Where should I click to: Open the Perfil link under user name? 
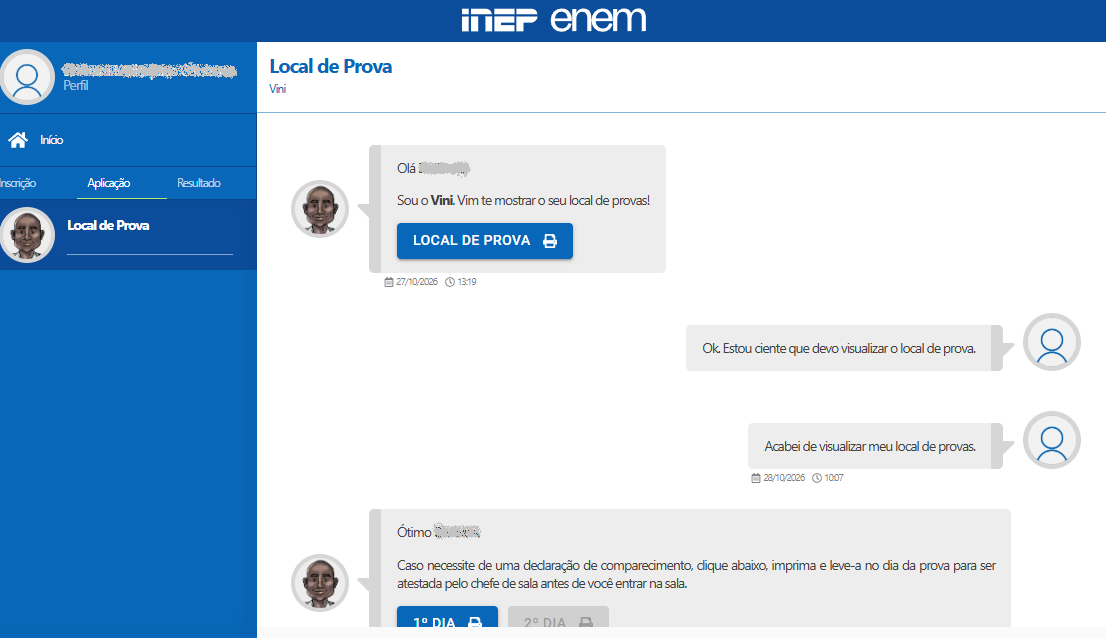tap(75, 85)
